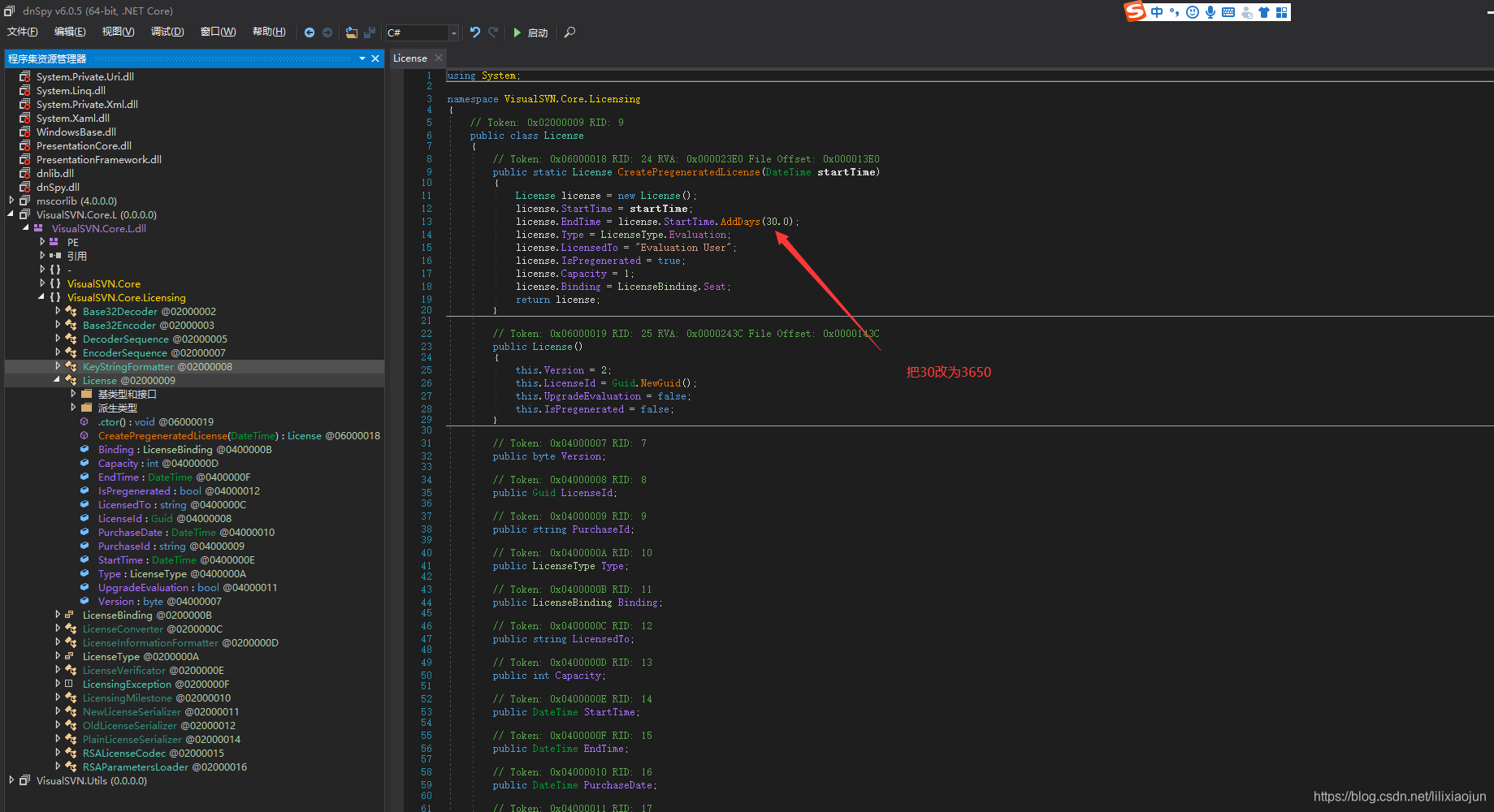The width and height of the screenshot is (1494, 812).
Task: Select the LicenseType @0200000A enum
Action: [141, 656]
